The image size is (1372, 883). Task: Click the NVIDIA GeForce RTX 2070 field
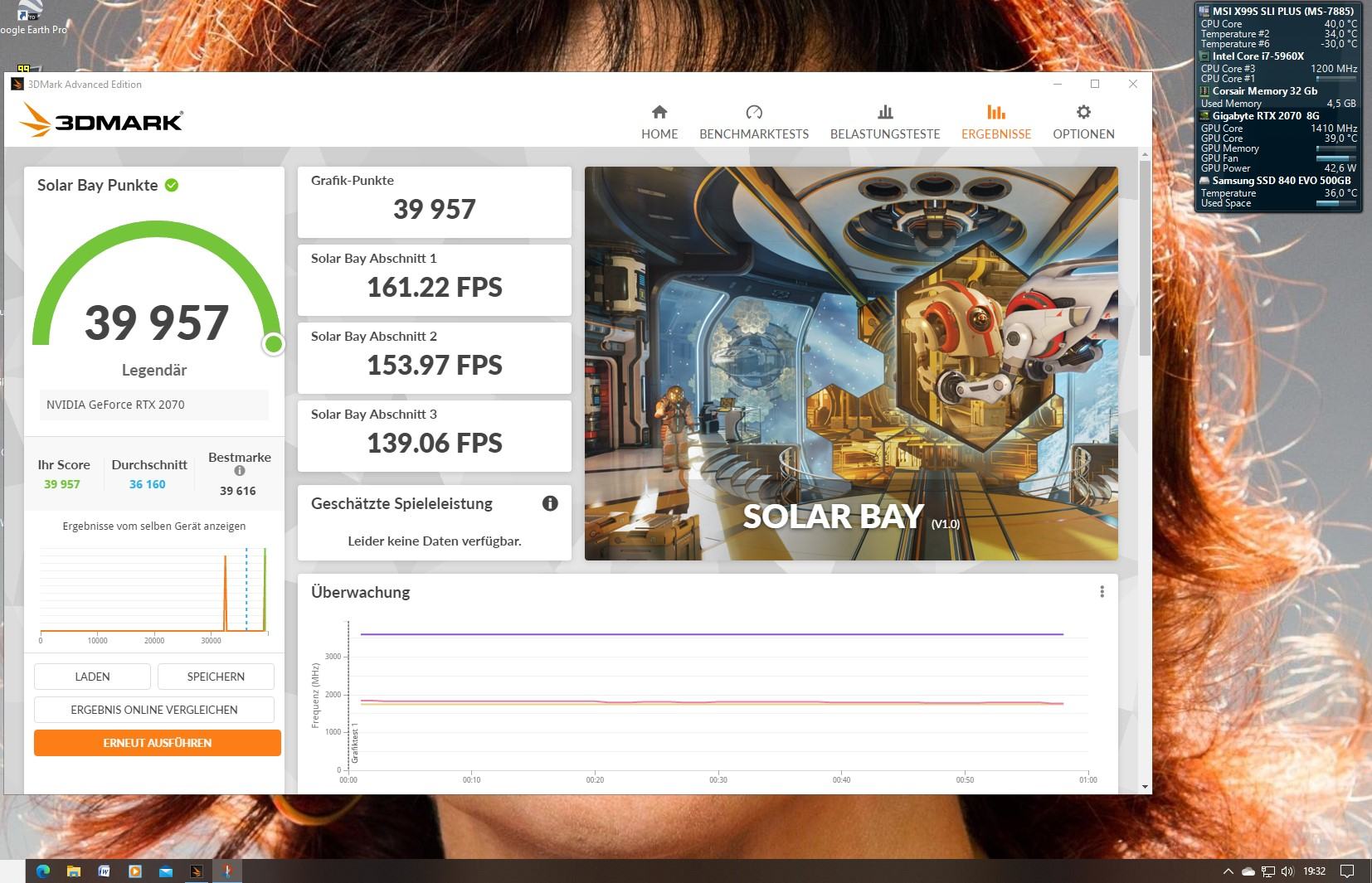[x=153, y=405]
